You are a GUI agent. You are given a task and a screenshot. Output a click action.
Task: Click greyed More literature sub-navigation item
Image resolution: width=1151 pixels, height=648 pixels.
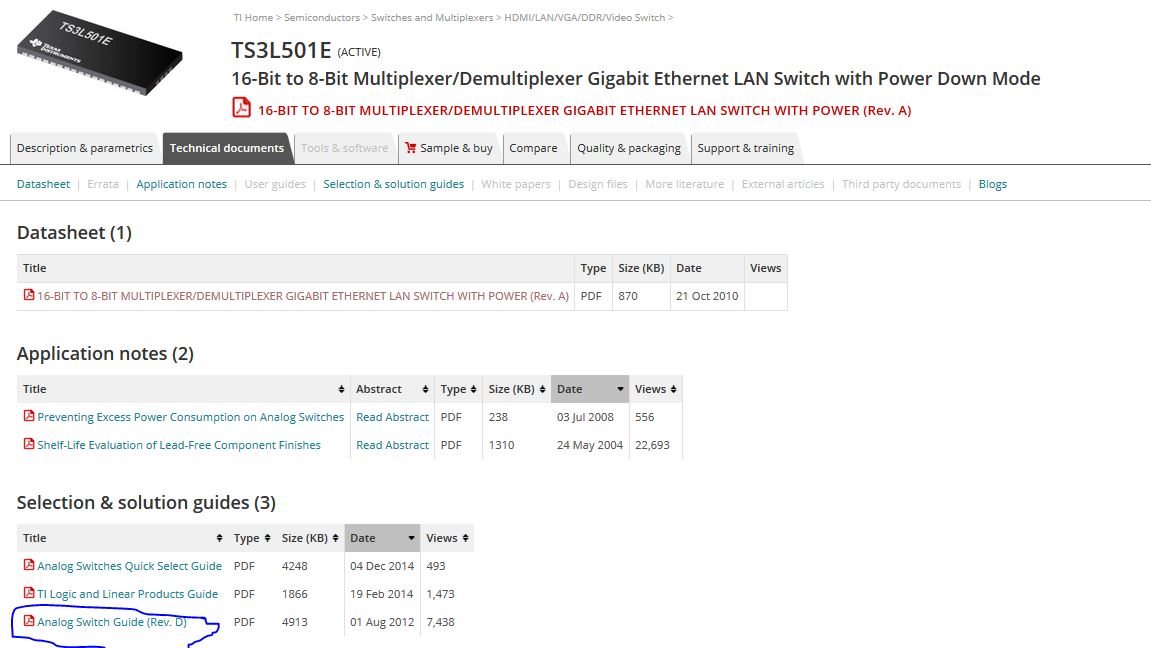[684, 184]
